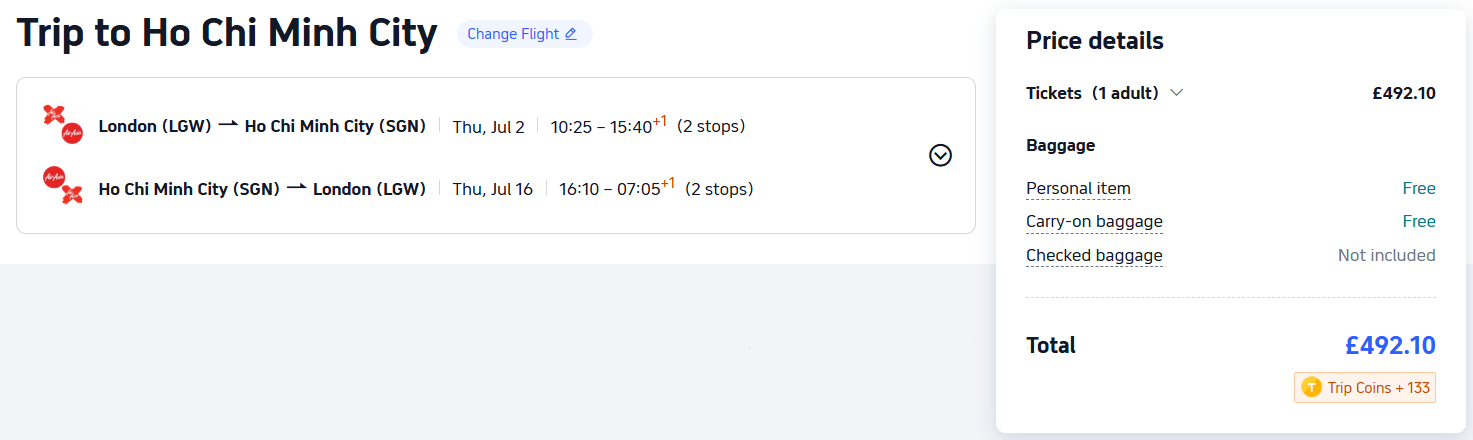1473x440 pixels.
Task: Expand the Tickets (1 adult) chevron
Action: [1177, 93]
